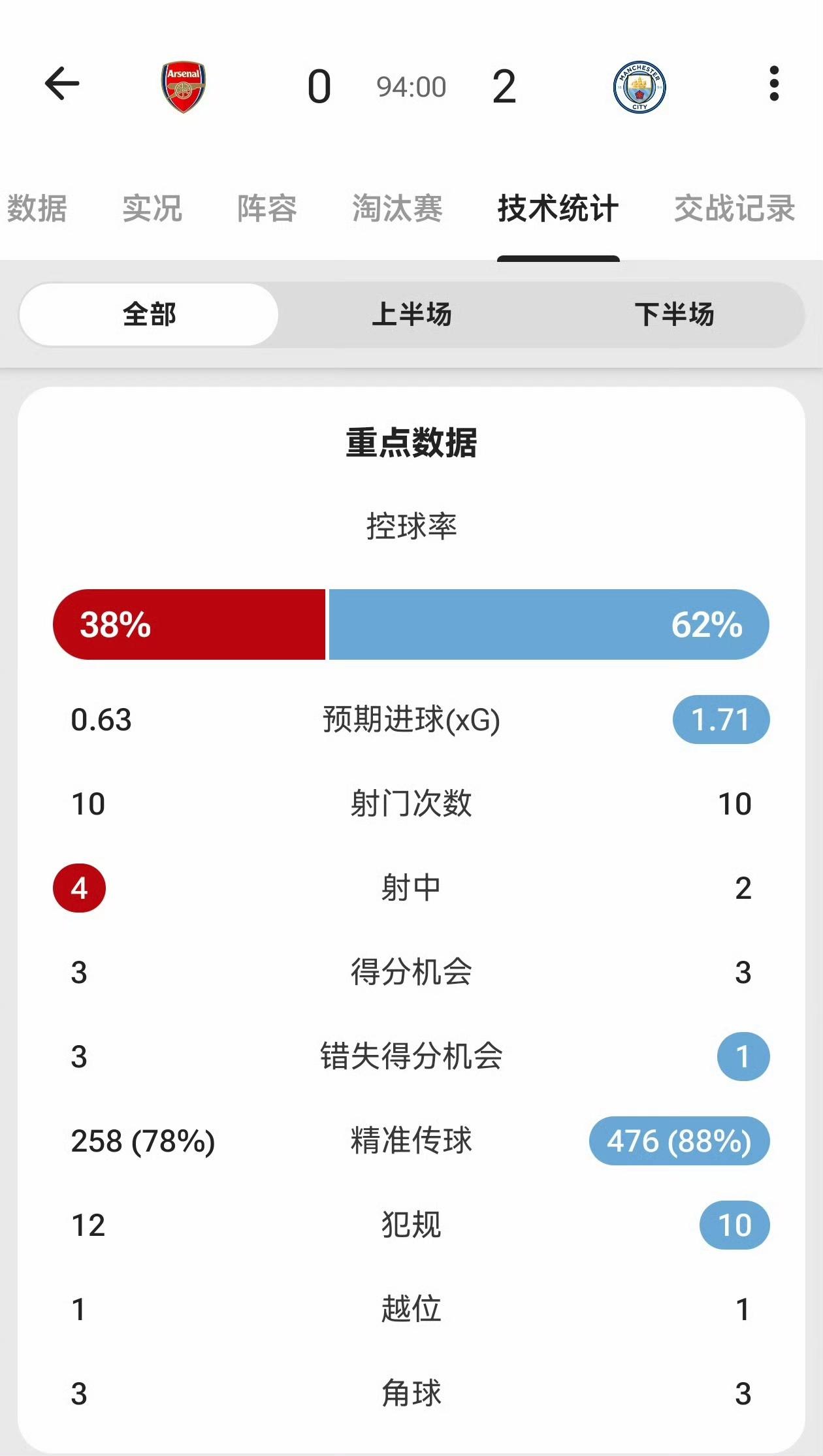
Task: Open the three-dot overflow menu
Action: 774,84
